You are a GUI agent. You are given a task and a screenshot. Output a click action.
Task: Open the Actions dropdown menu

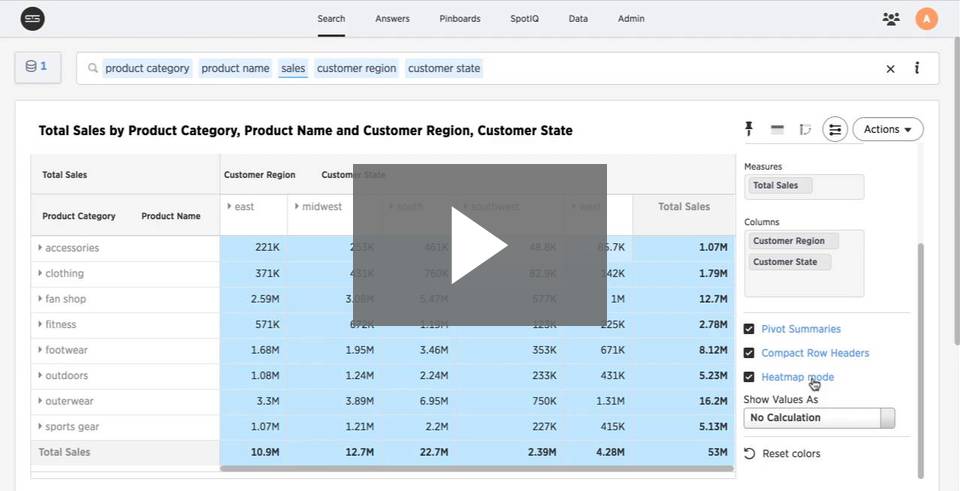pyautogui.click(x=887, y=129)
